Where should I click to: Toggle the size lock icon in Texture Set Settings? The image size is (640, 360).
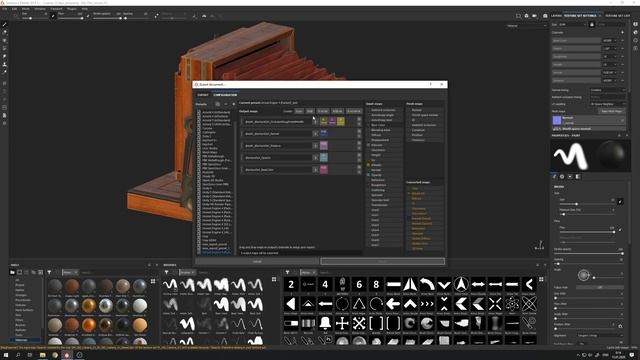tap(592, 24)
